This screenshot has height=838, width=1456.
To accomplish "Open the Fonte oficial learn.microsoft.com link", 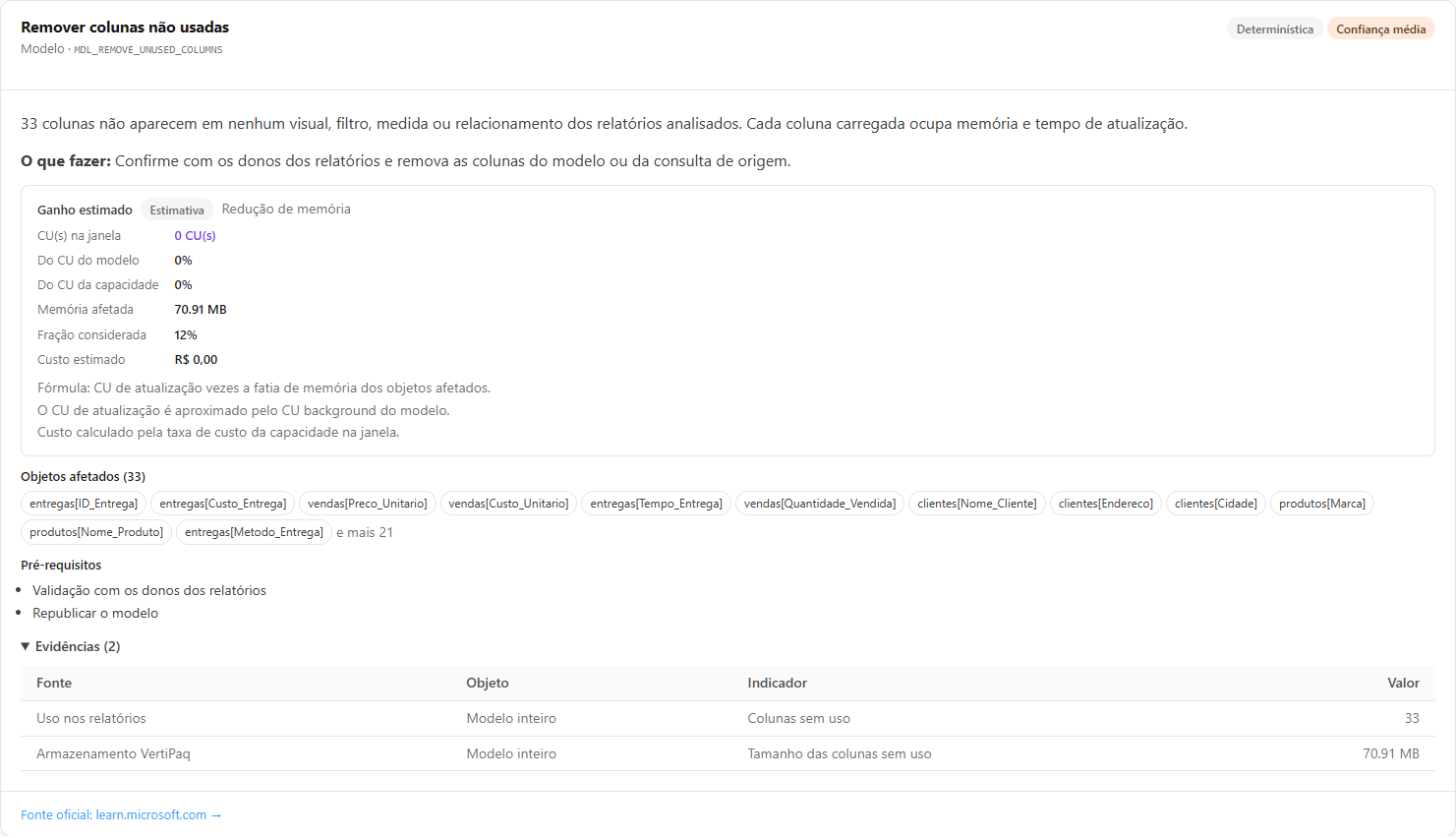I will [x=121, y=815].
